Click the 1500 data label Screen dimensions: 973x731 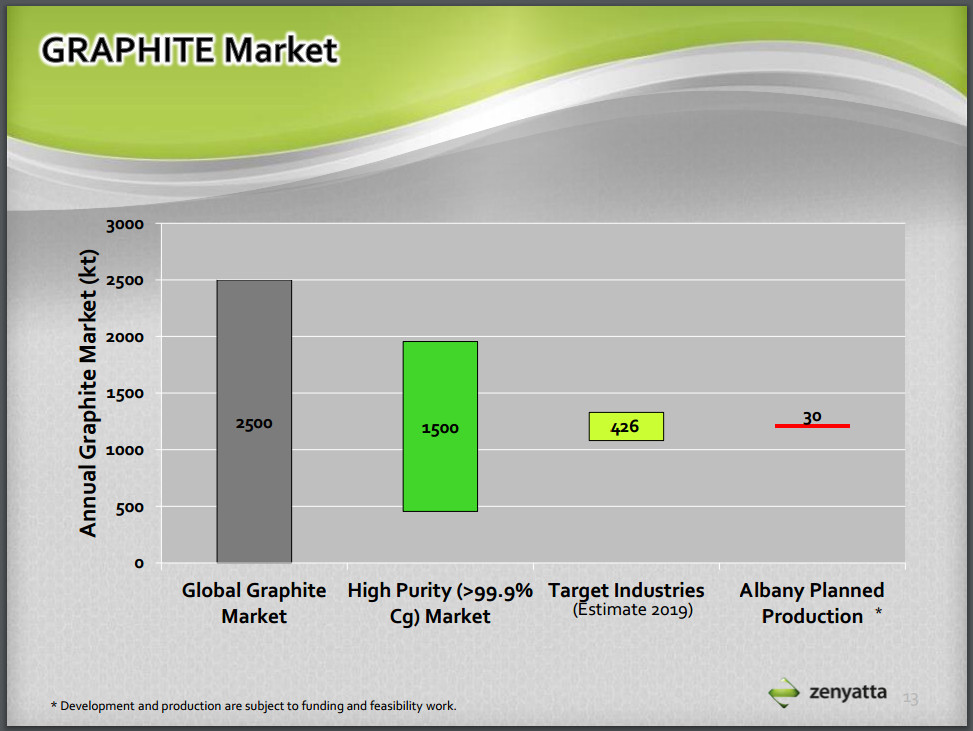440,428
